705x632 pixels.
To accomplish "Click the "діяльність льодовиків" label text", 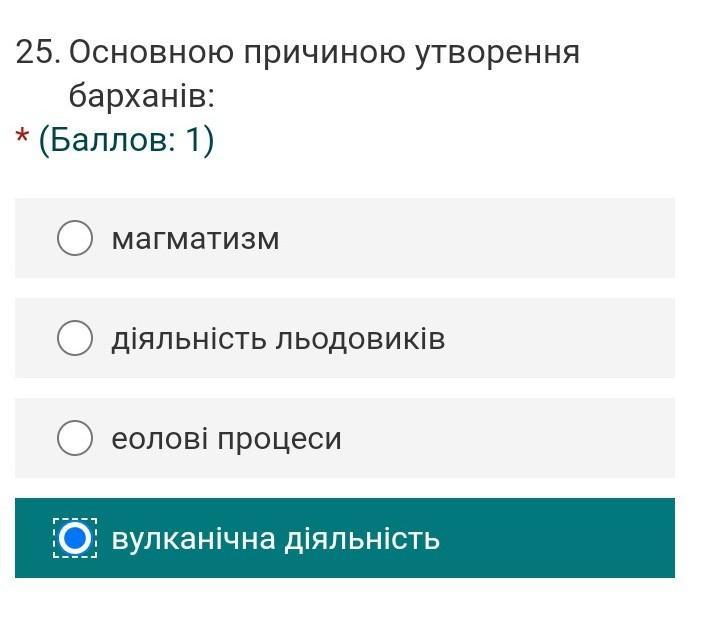I will (278, 338).
